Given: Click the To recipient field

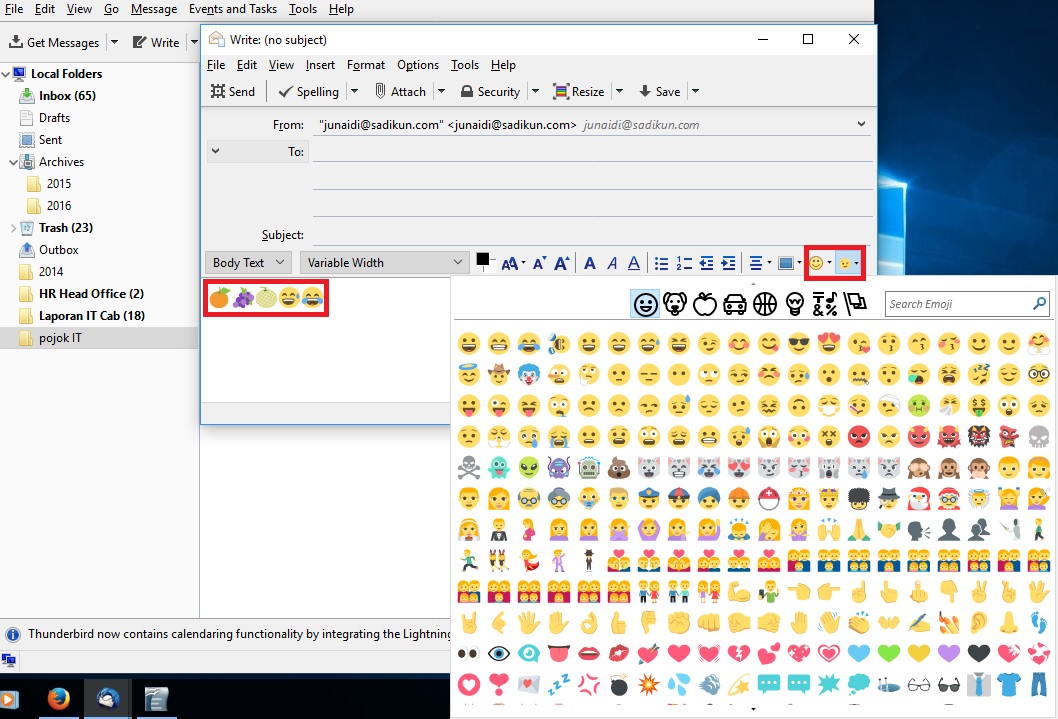Looking at the screenshot, I should [x=592, y=152].
